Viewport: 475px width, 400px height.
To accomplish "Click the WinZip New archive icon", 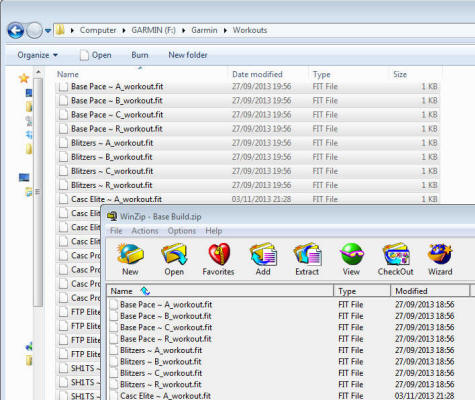I will [130, 254].
